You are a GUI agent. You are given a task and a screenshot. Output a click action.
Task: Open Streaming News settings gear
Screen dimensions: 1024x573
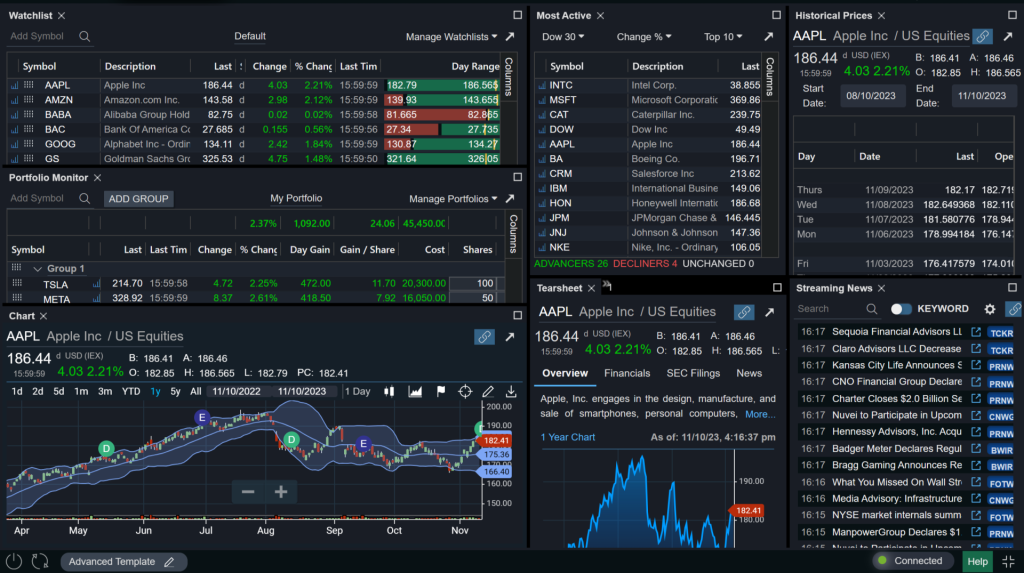point(990,309)
